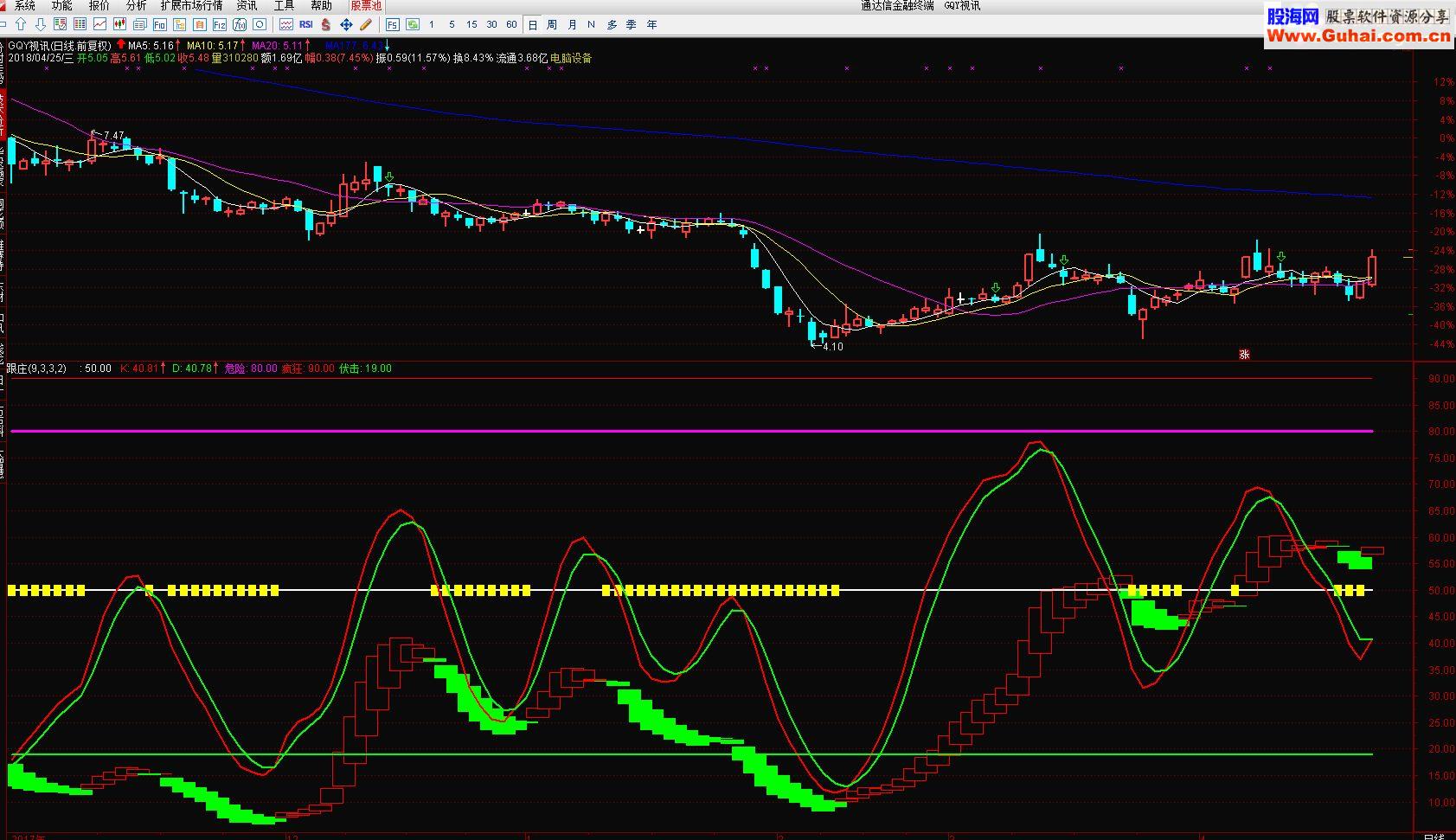Select the line trend chart icon
This screenshot has height=840, width=1456.
(x=100, y=24)
